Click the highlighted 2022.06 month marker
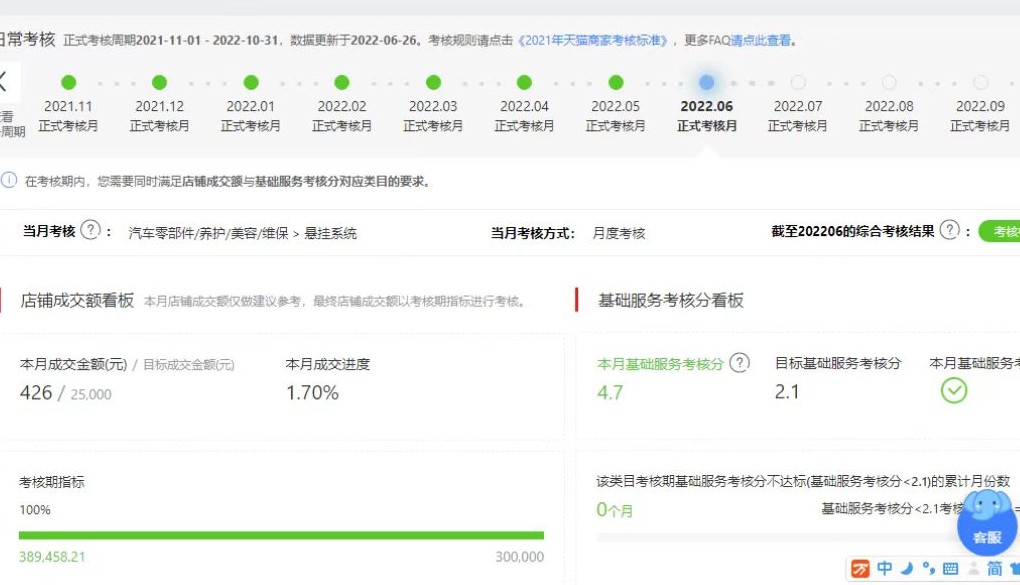This screenshot has height=585, width=1020. [706, 83]
